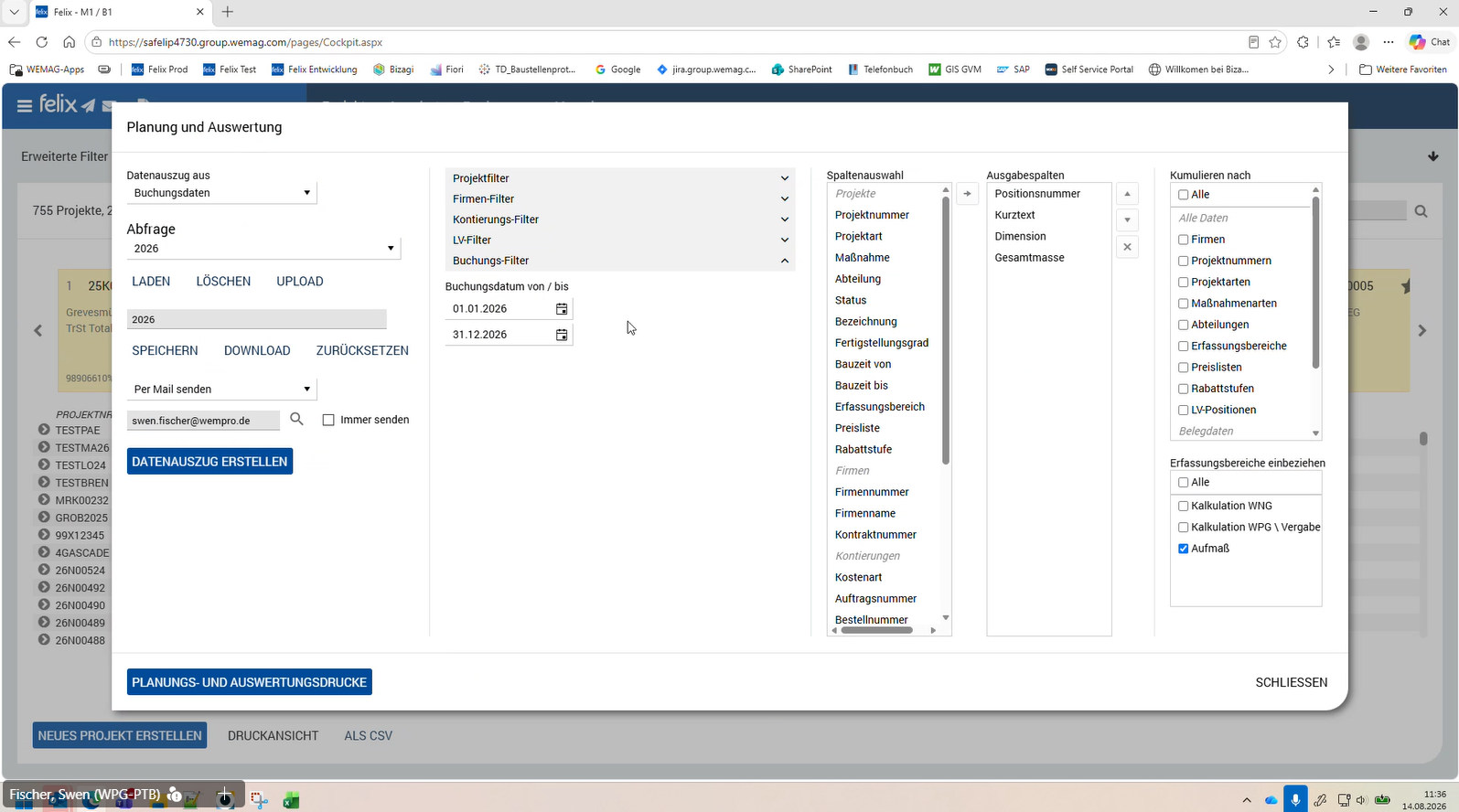
Task: Check the Firmen cumulate option
Action: tap(1183, 240)
